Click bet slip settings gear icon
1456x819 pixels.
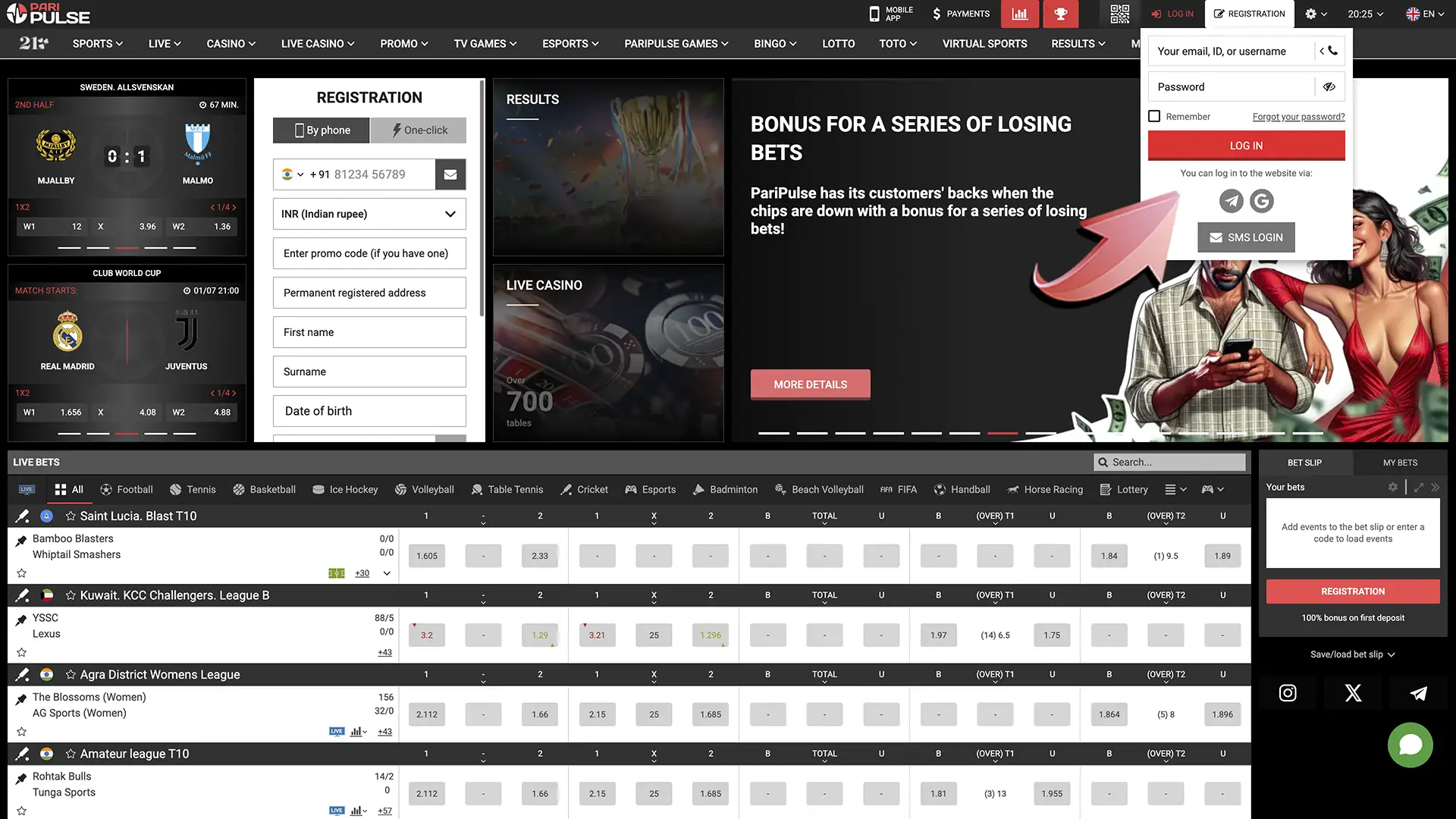click(1393, 487)
